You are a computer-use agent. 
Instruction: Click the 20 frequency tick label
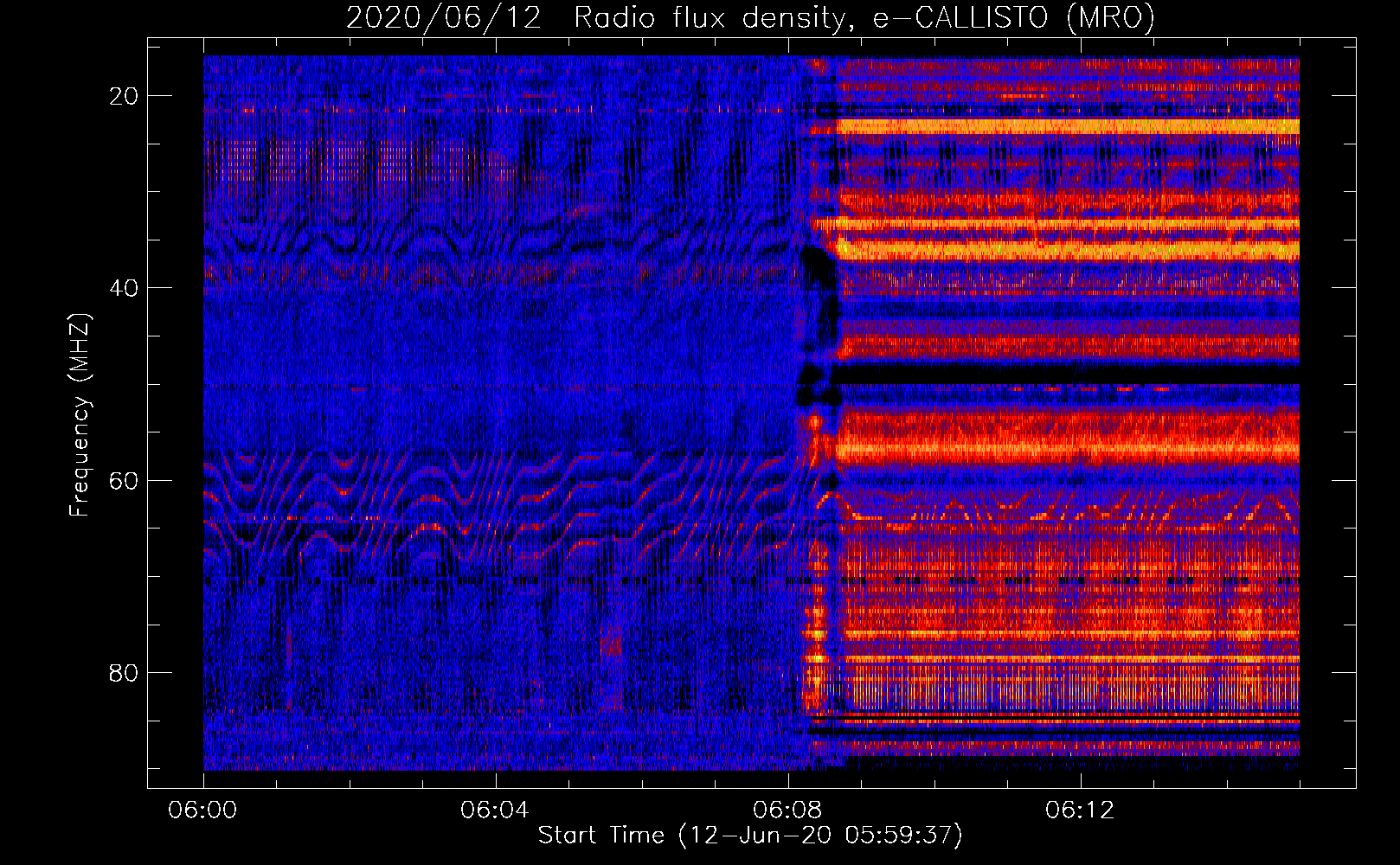point(125,96)
